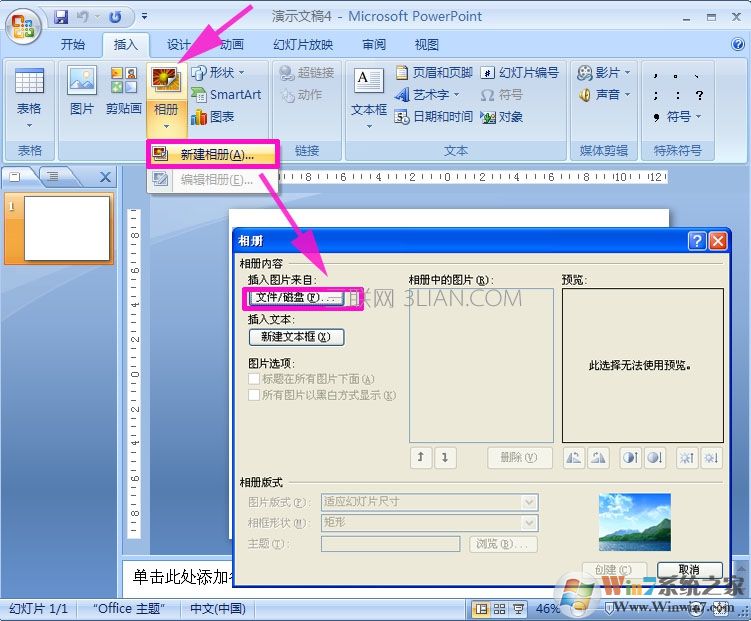The image size is (751, 621).
Task: Click the 符号 omega symbol command
Action: coord(501,95)
